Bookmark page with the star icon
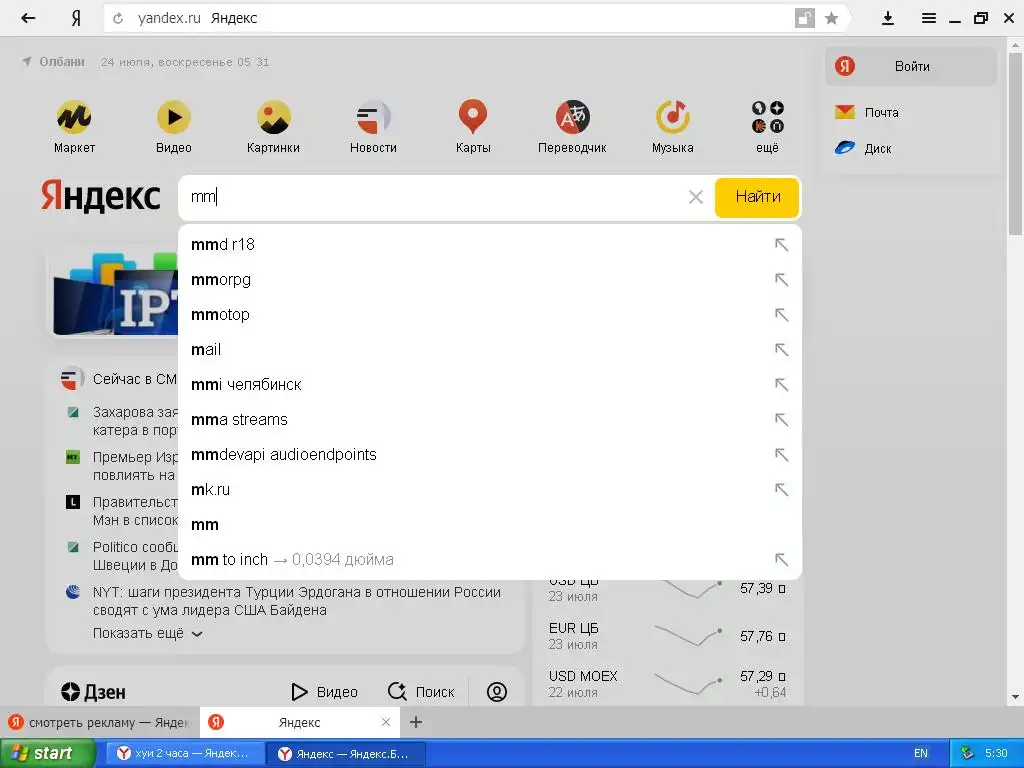 [831, 18]
